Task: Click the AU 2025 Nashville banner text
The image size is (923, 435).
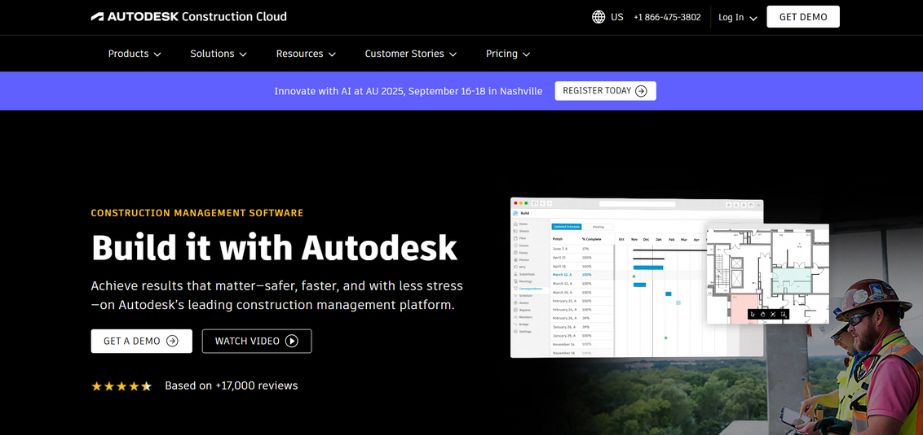Action: (409, 91)
